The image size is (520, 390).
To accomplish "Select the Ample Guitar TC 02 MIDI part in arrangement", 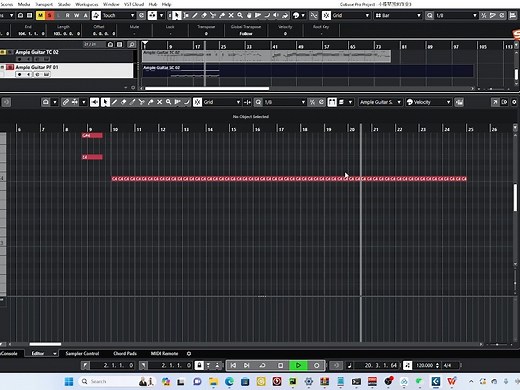I will click(x=266, y=56).
